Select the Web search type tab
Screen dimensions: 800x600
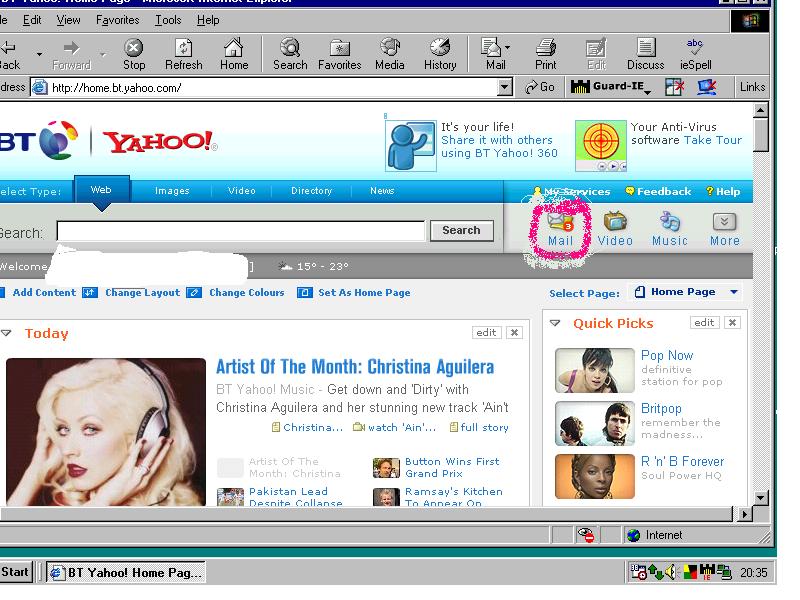(x=102, y=190)
